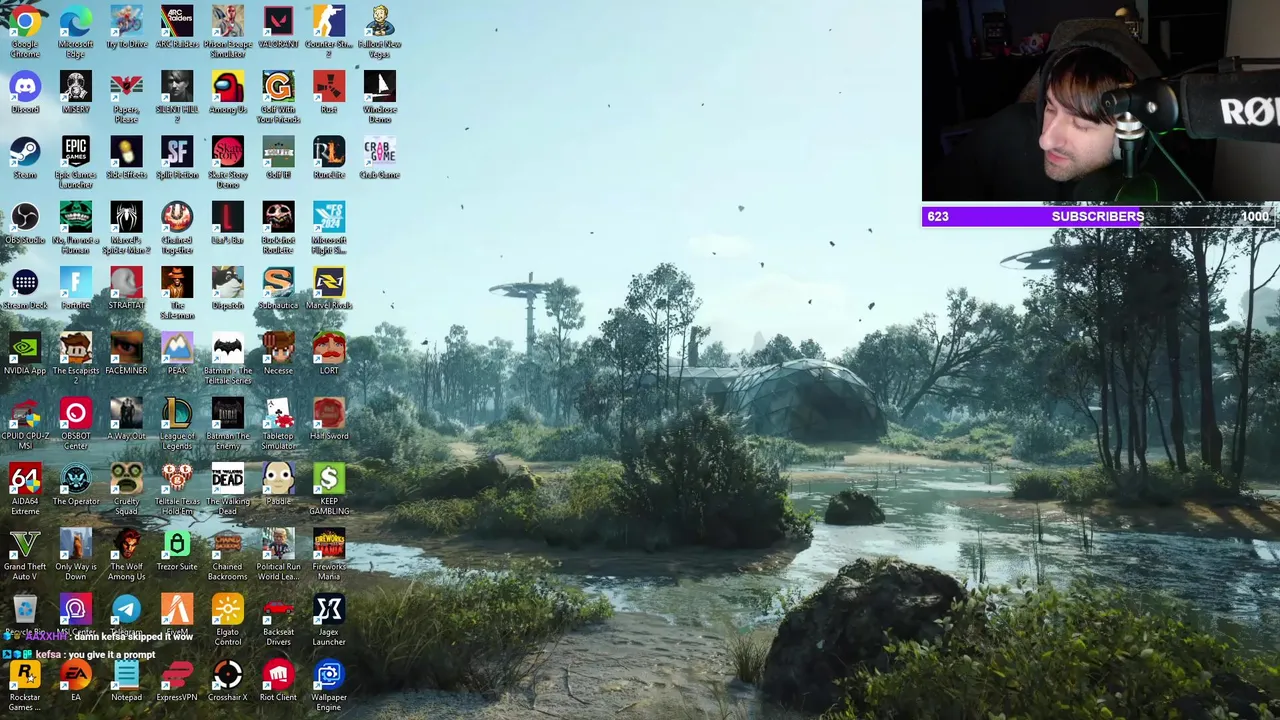Click the purple subscribers goal progress bar
Viewport: 1280px width, 720px height.
(1099, 216)
